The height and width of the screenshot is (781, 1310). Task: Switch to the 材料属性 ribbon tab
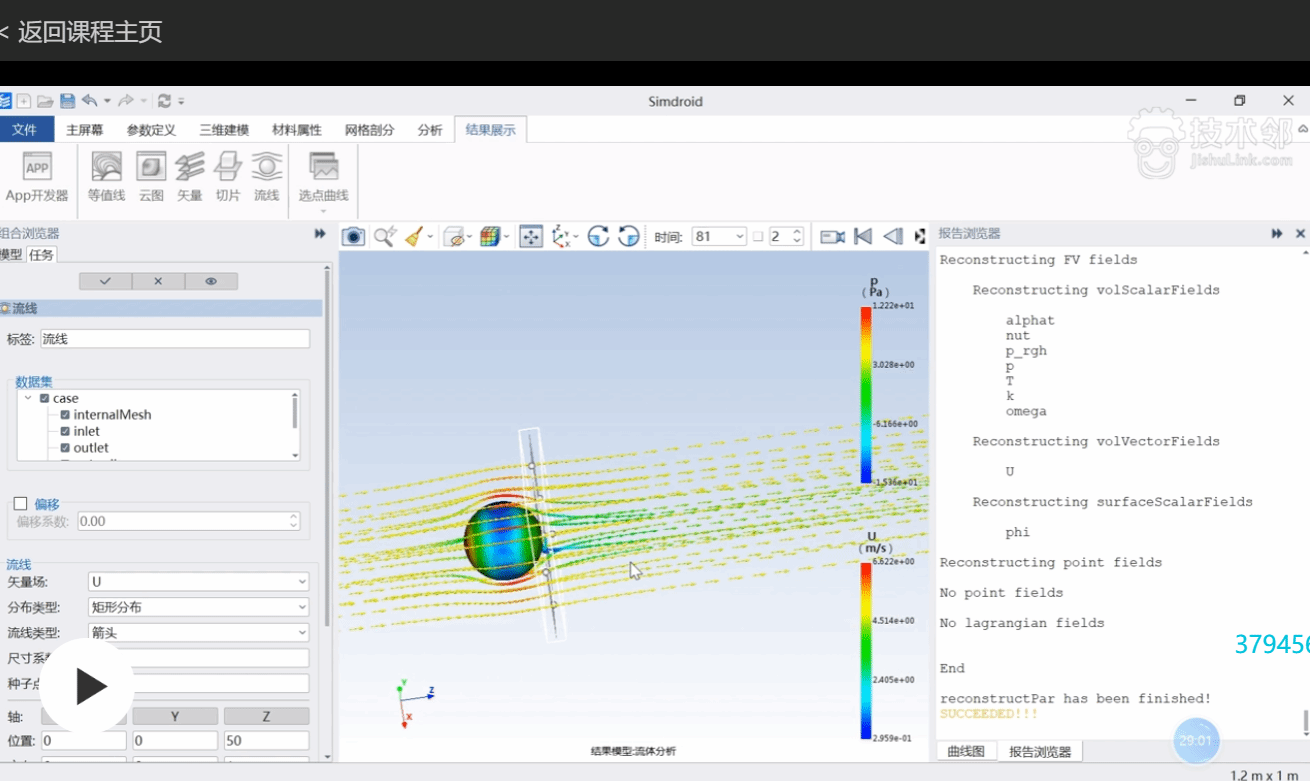point(297,130)
